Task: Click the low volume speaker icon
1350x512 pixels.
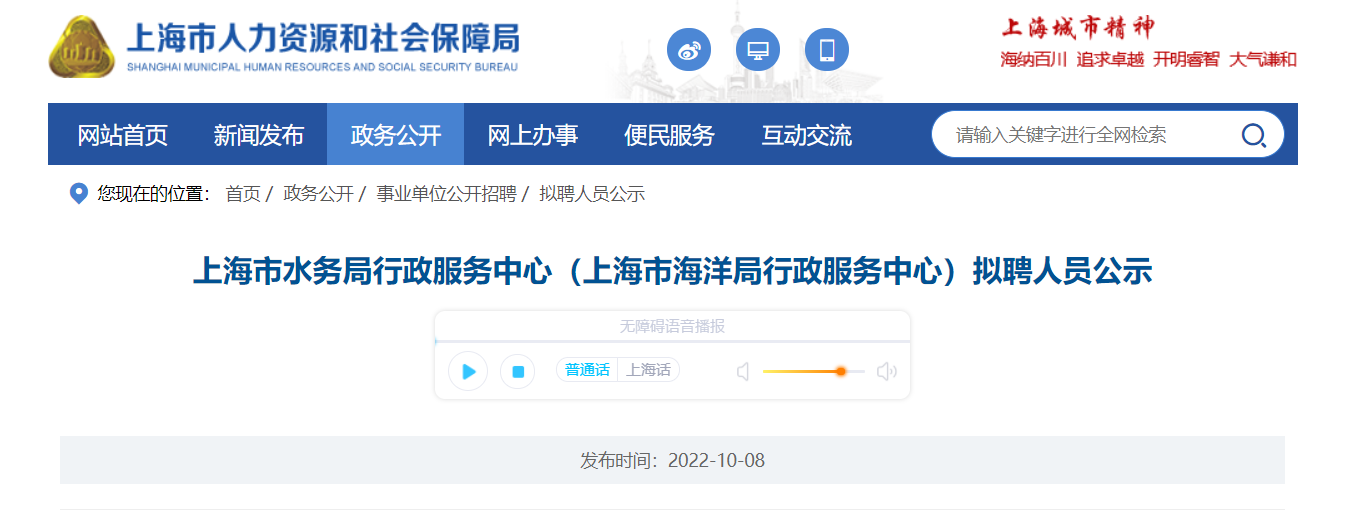Action: tap(743, 372)
